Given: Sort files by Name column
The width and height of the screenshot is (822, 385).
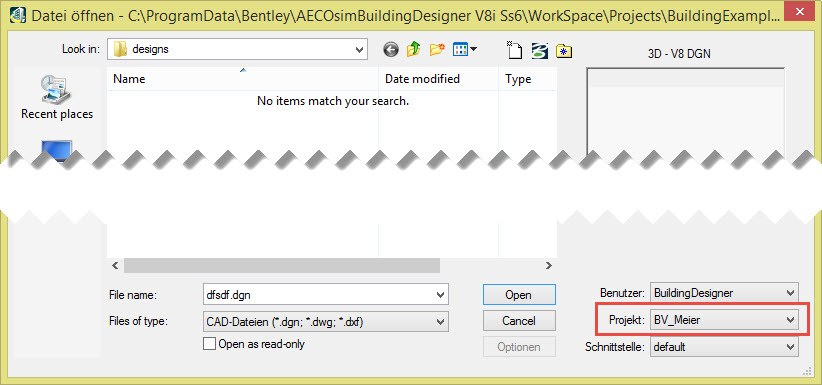Looking at the screenshot, I should pos(242,79).
